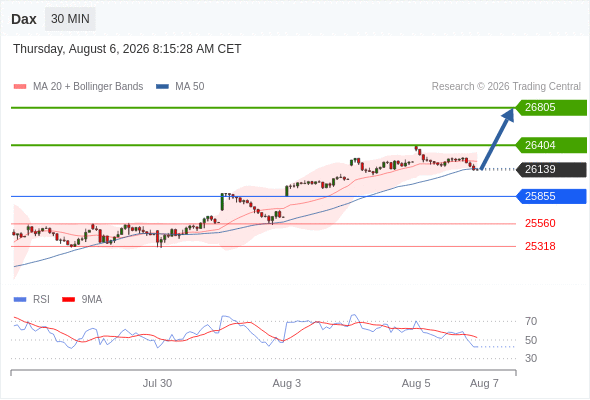Screen dimensions: 590x400
Task: Select the Dax title label
Action: pos(24,19)
